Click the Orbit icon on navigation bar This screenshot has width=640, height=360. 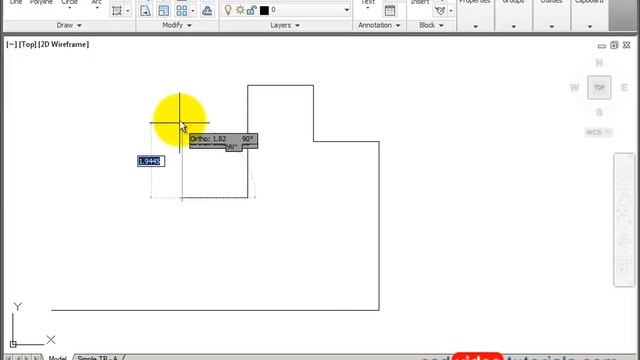coord(624,241)
